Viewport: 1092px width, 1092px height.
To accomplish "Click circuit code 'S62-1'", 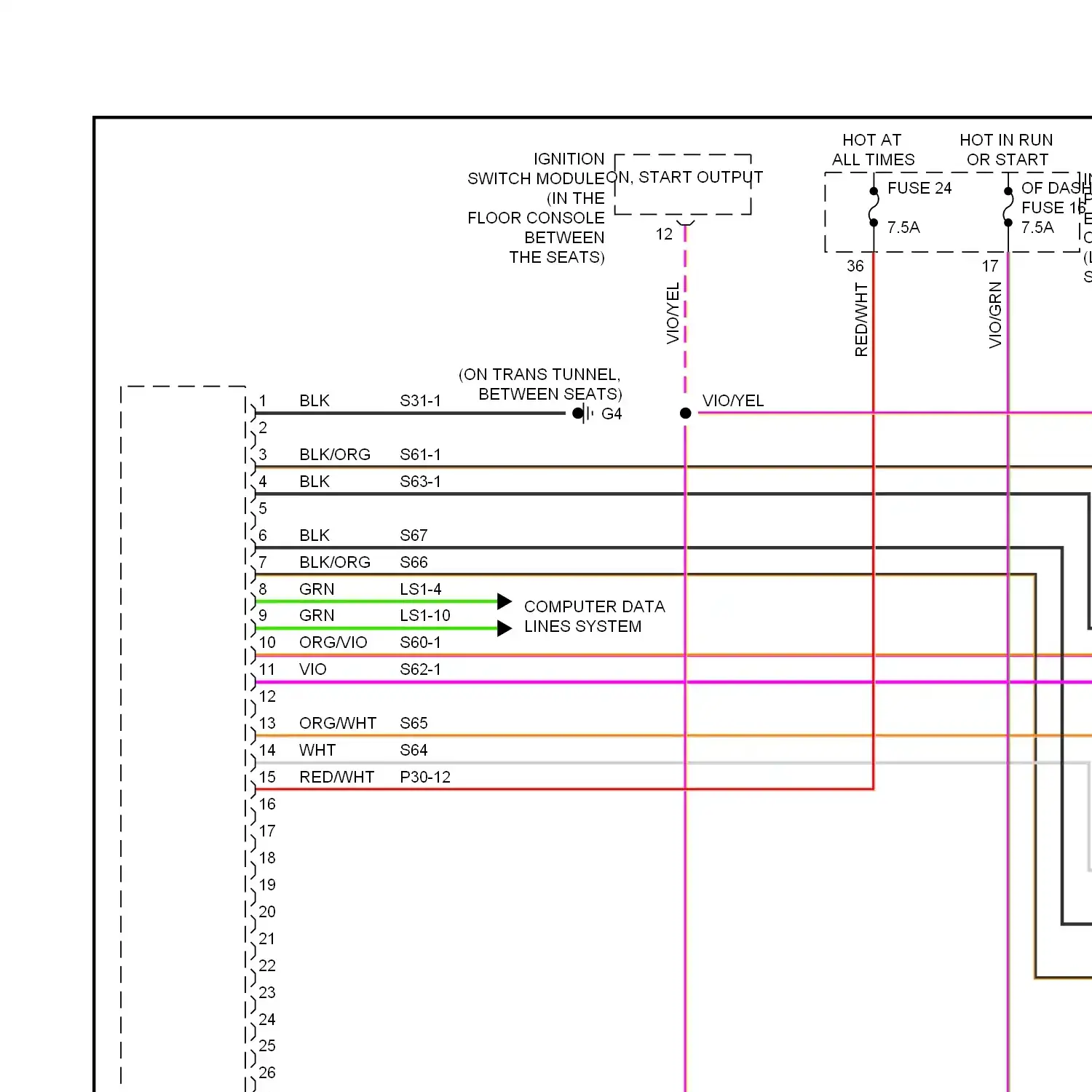I will tap(420, 669).
